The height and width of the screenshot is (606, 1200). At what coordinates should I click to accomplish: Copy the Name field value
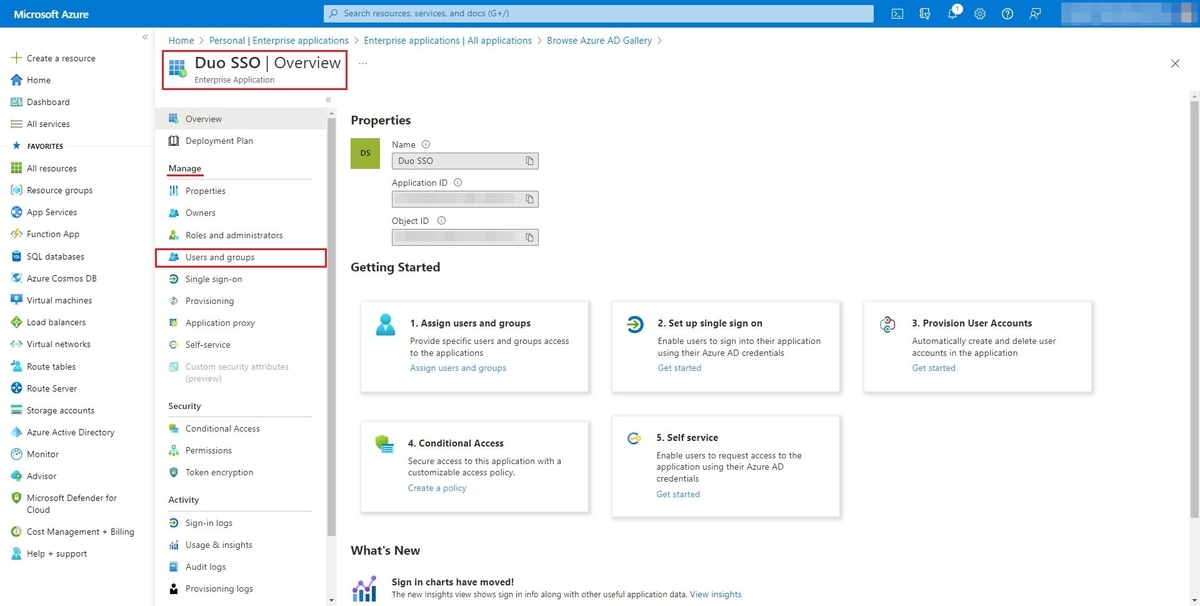[530, 160]
